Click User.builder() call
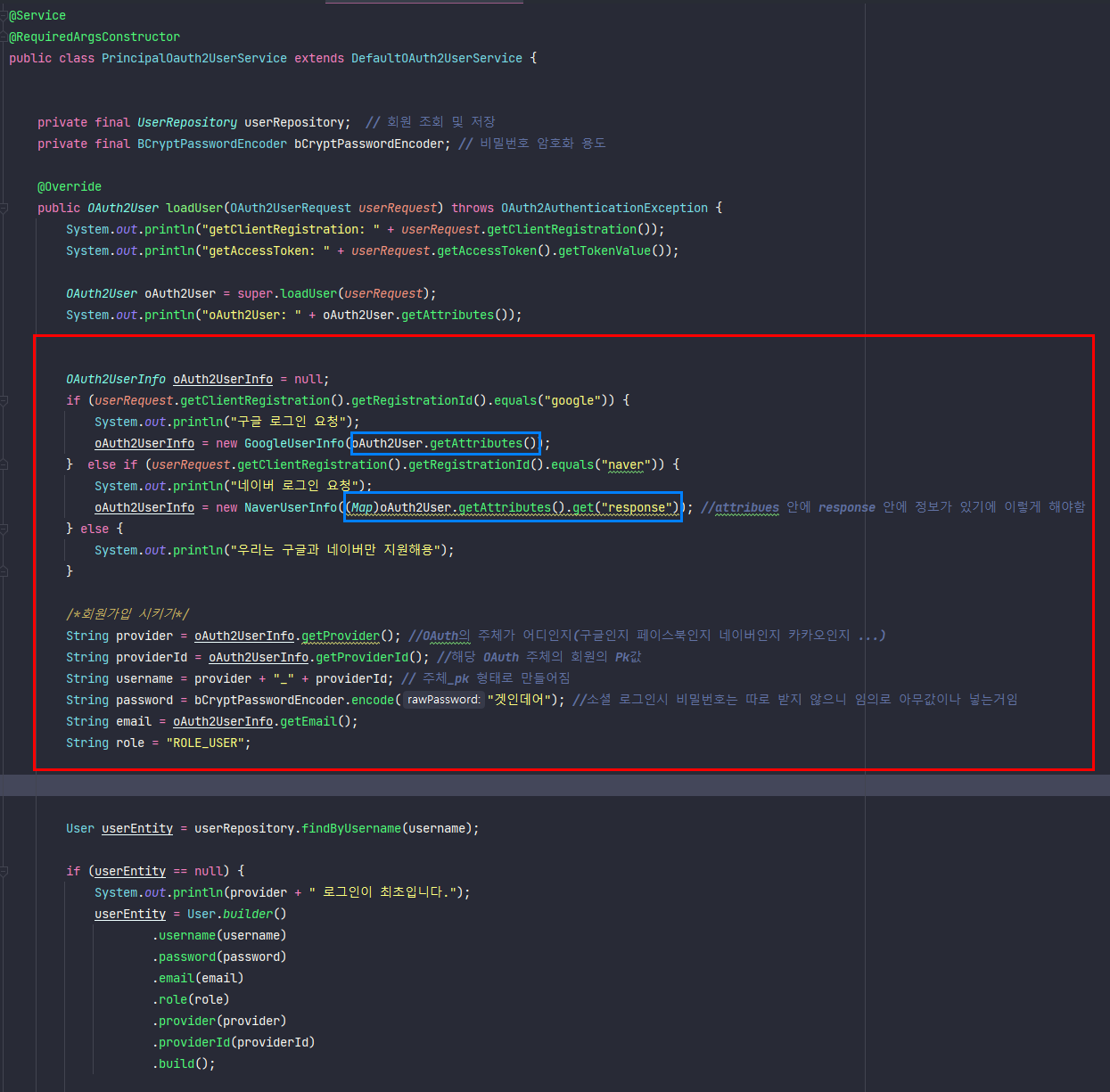Screen dimensions: 1110x1092 [x=237, y=914]
